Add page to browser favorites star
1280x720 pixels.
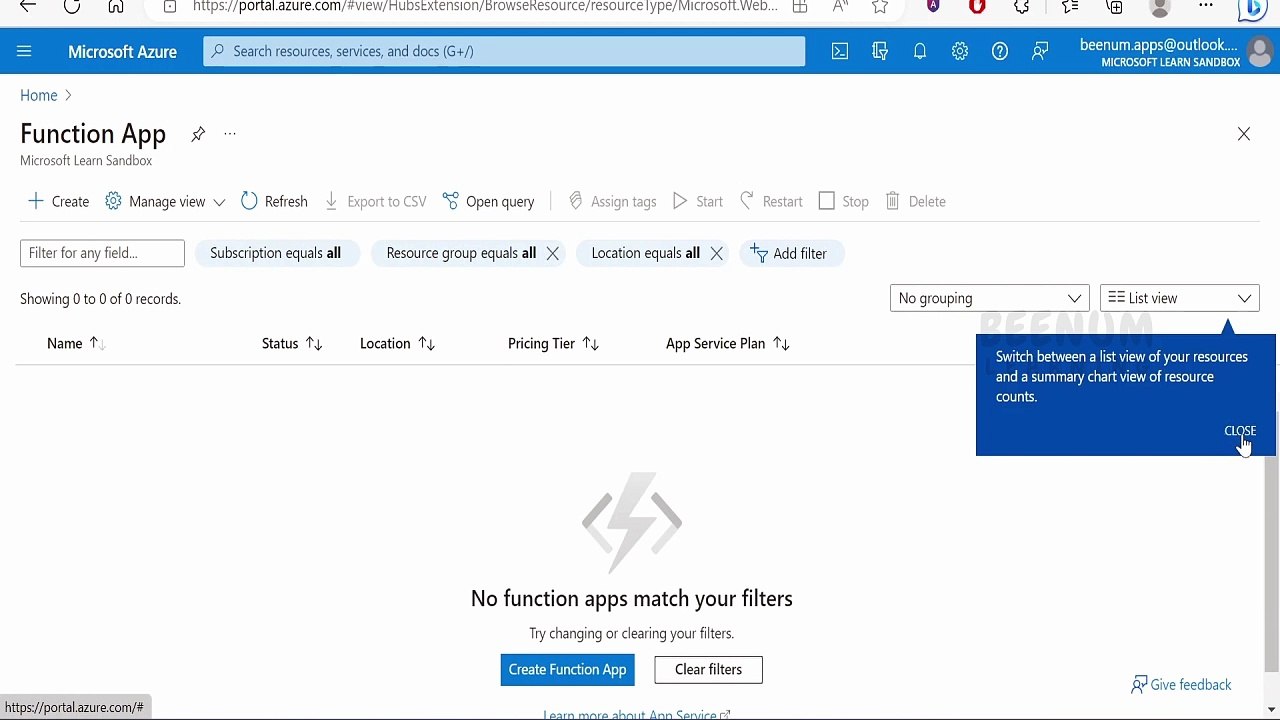pos(880,7)
